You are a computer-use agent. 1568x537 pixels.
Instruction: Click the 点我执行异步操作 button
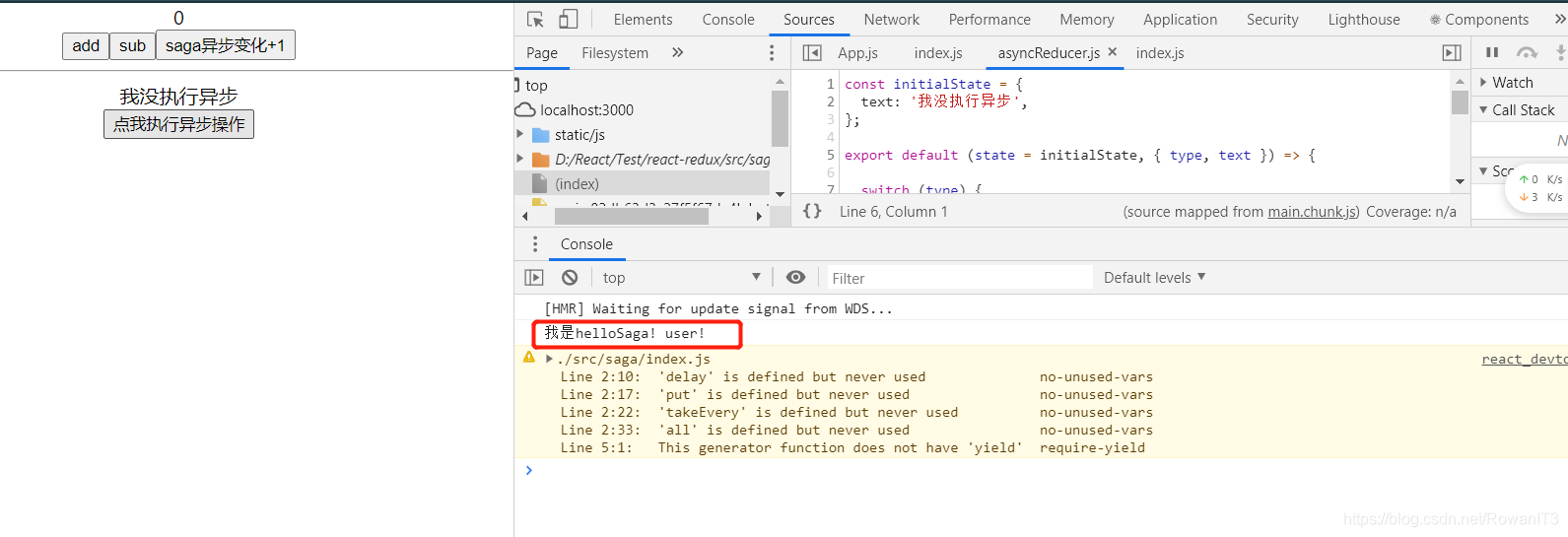[178, 124]
